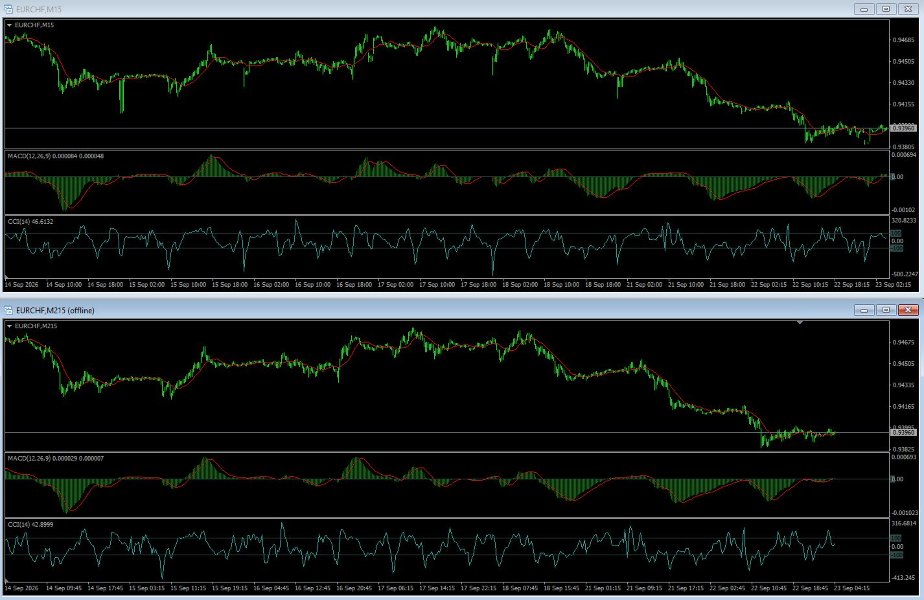Click the 0.94675 price scale value
Image resolution: width=924 pixels, height=600 pixels.
pos(903,342)
